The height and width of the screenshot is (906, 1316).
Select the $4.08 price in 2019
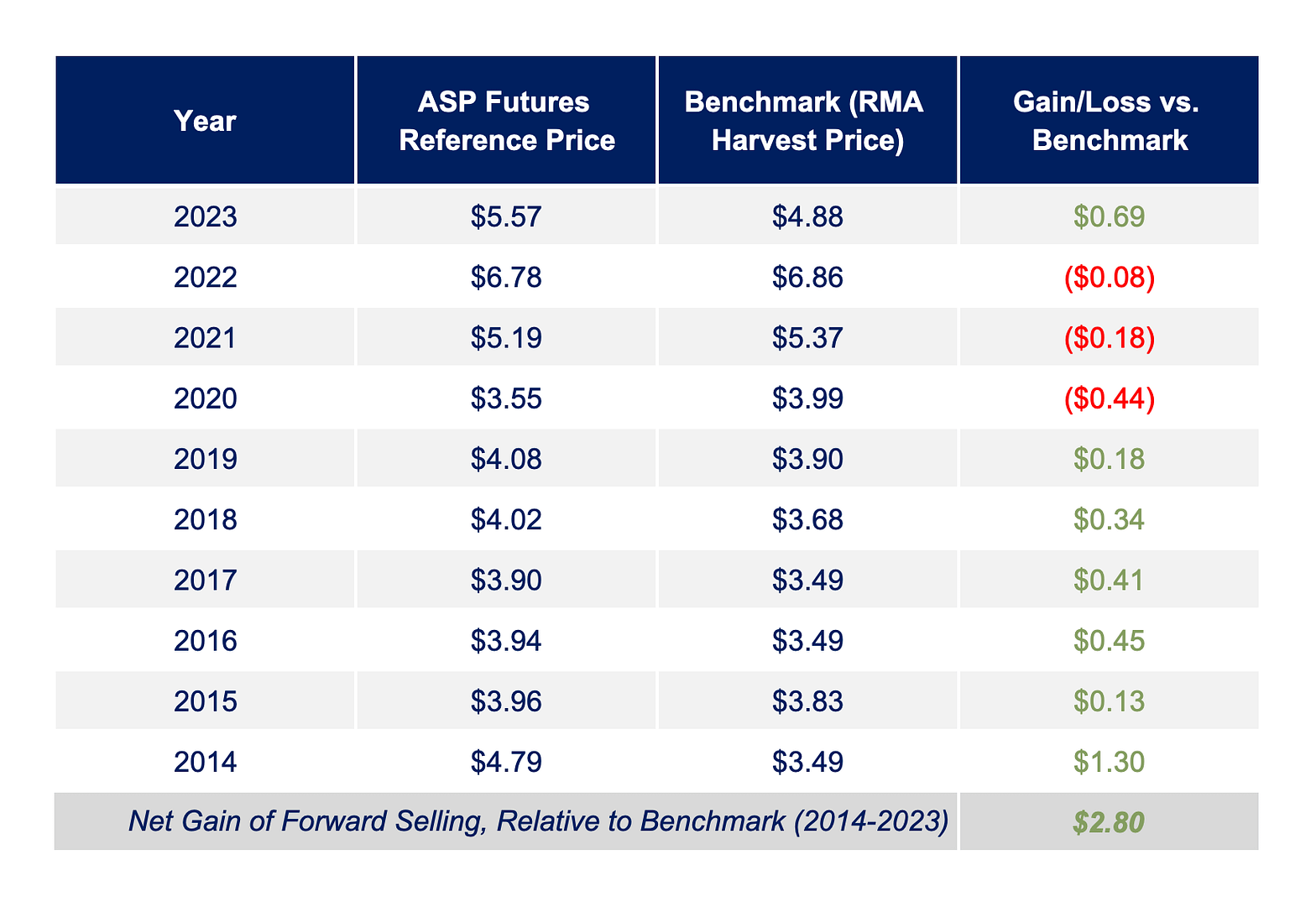[x=506, y=459]
